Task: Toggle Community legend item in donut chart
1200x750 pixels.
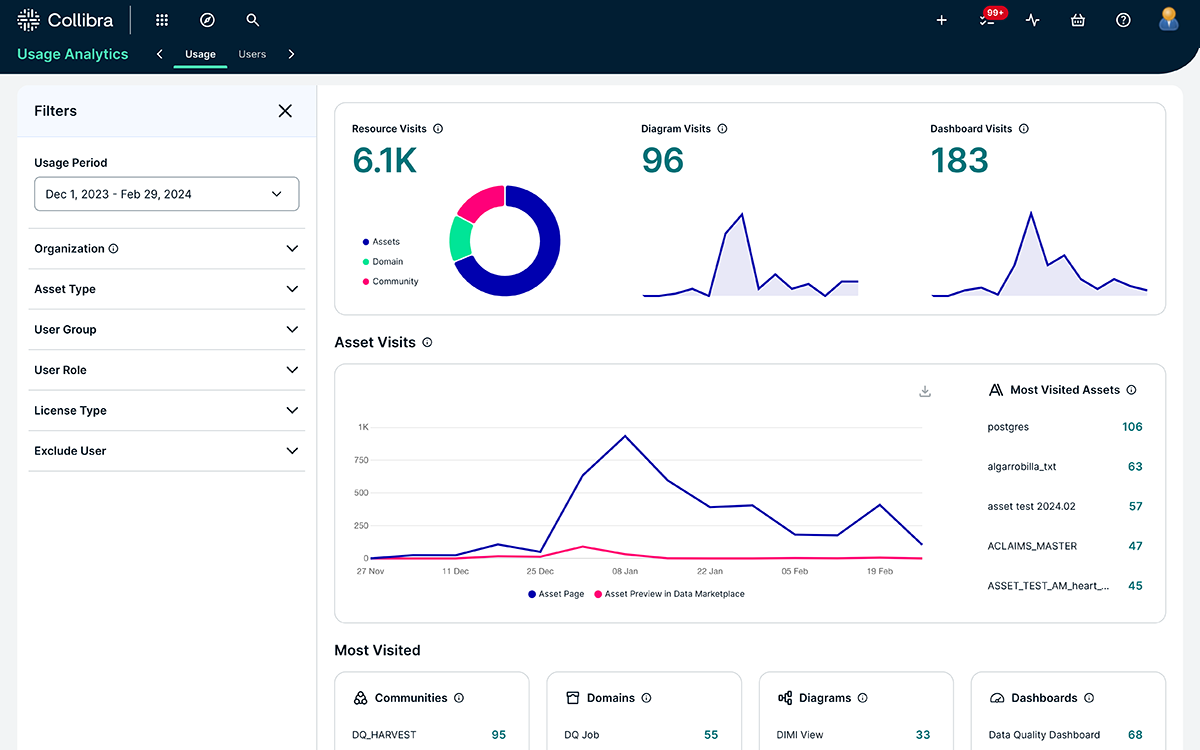Action: point(395,282)
